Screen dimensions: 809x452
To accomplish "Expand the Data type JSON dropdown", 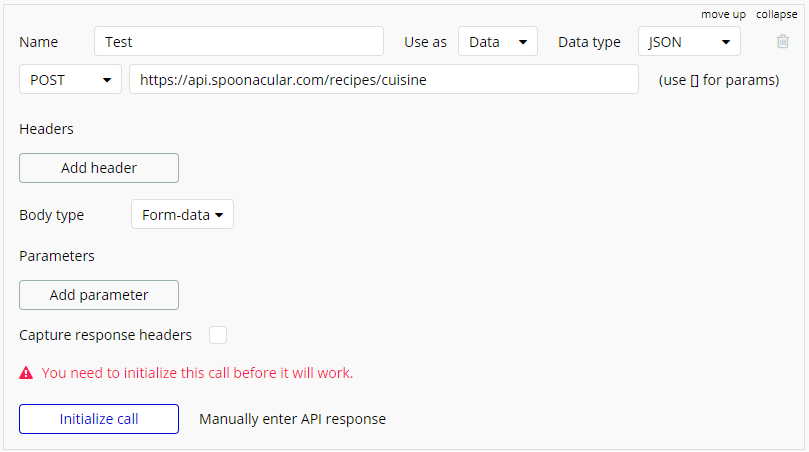I will 689,42.
